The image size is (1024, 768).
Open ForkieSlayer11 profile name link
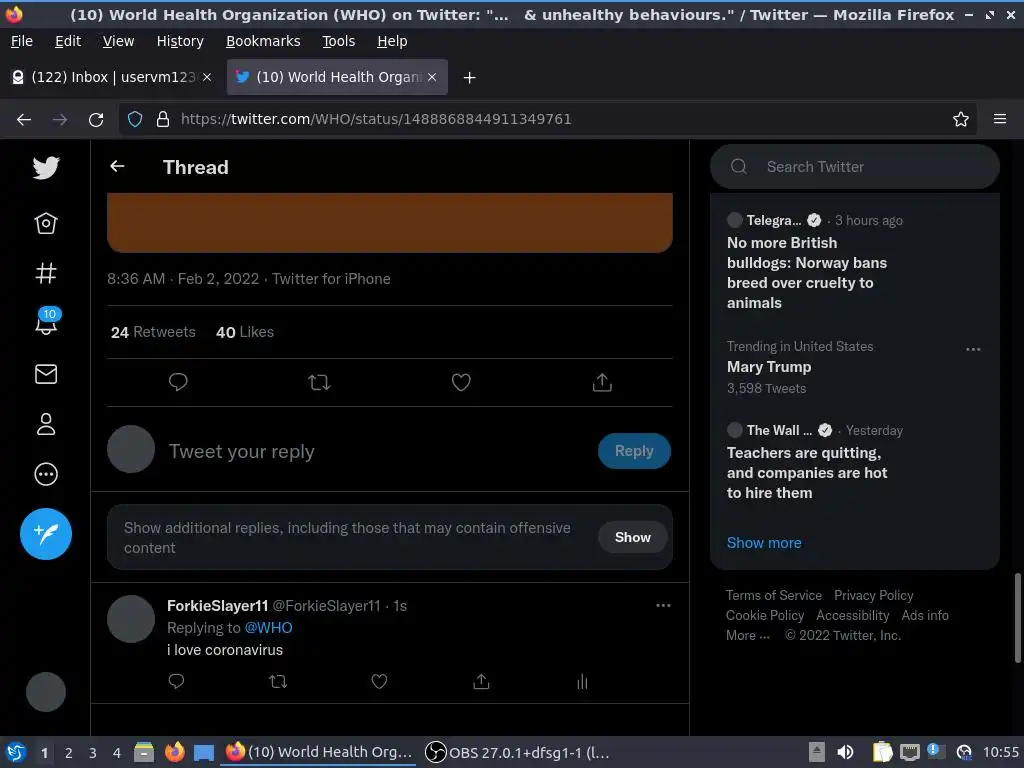tap(217, 605)
